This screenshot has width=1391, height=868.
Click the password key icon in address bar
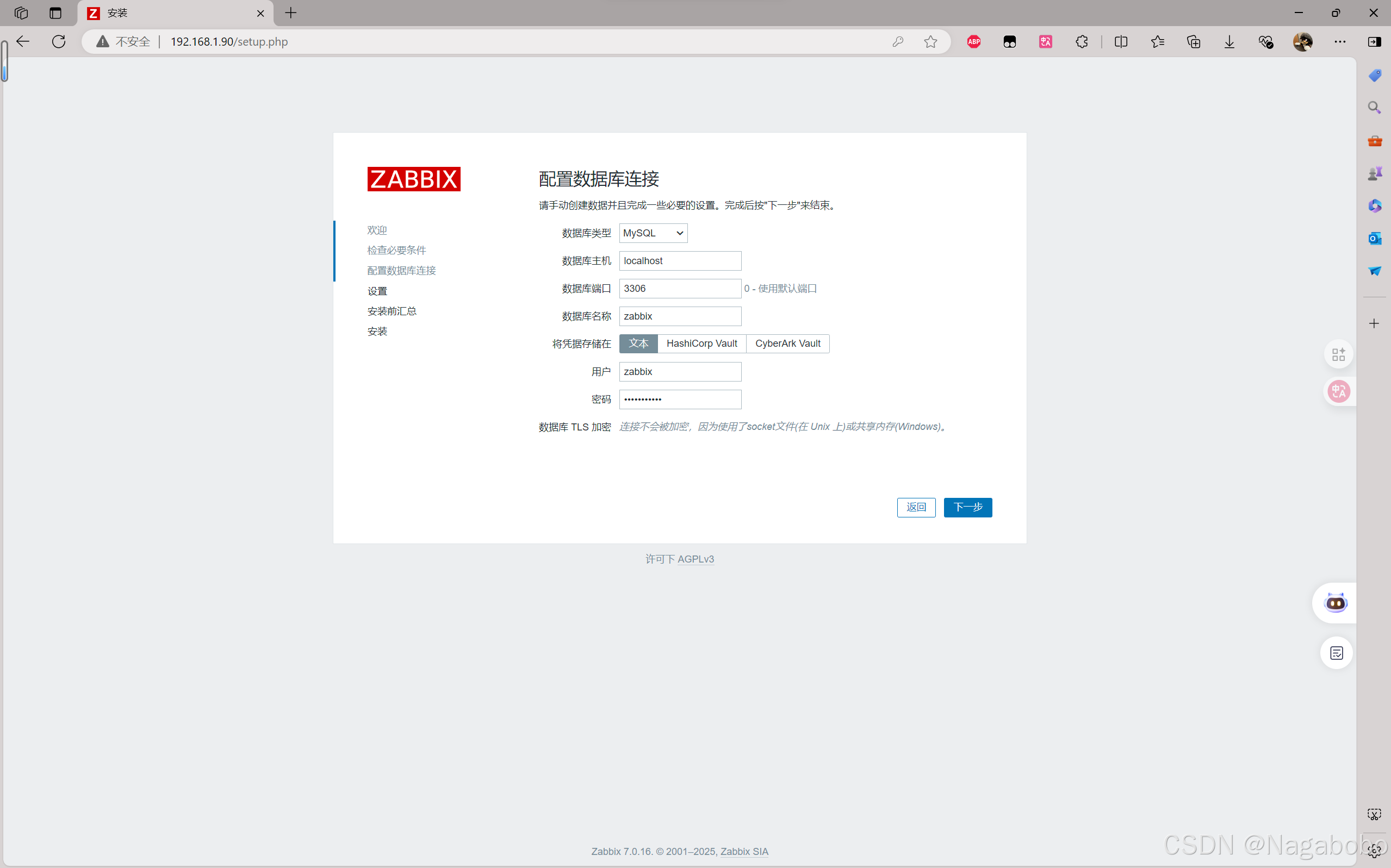point(898,41)
